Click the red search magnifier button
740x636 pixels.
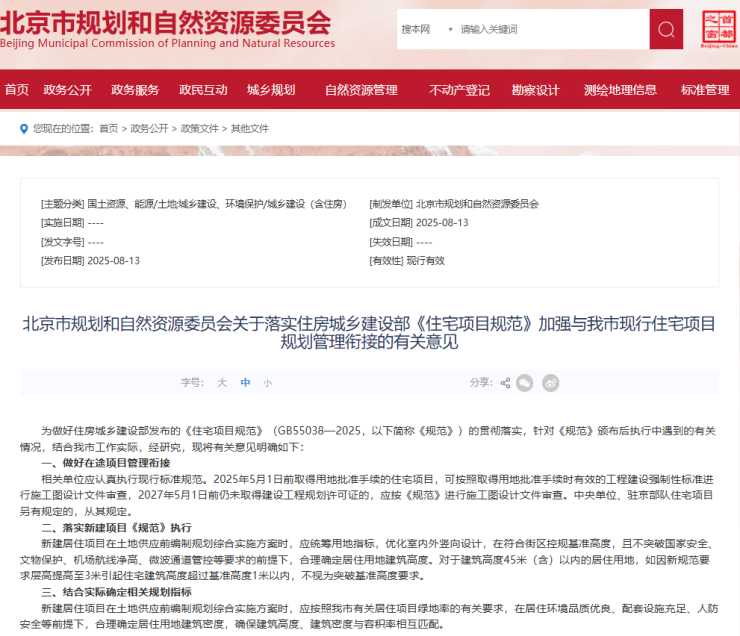point(666,29)
